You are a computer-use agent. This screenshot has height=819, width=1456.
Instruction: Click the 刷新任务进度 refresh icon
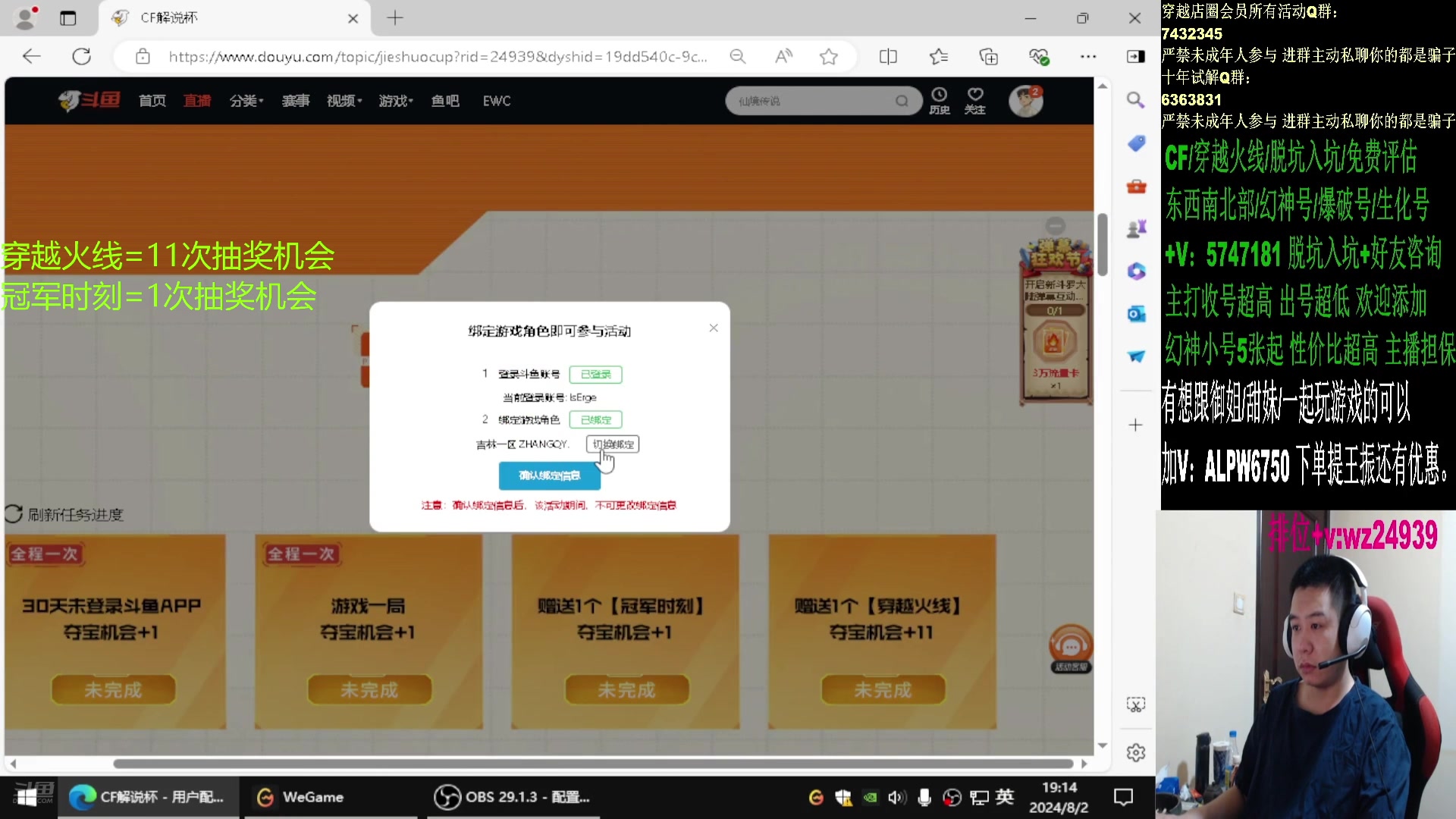[x=13, y=514]
